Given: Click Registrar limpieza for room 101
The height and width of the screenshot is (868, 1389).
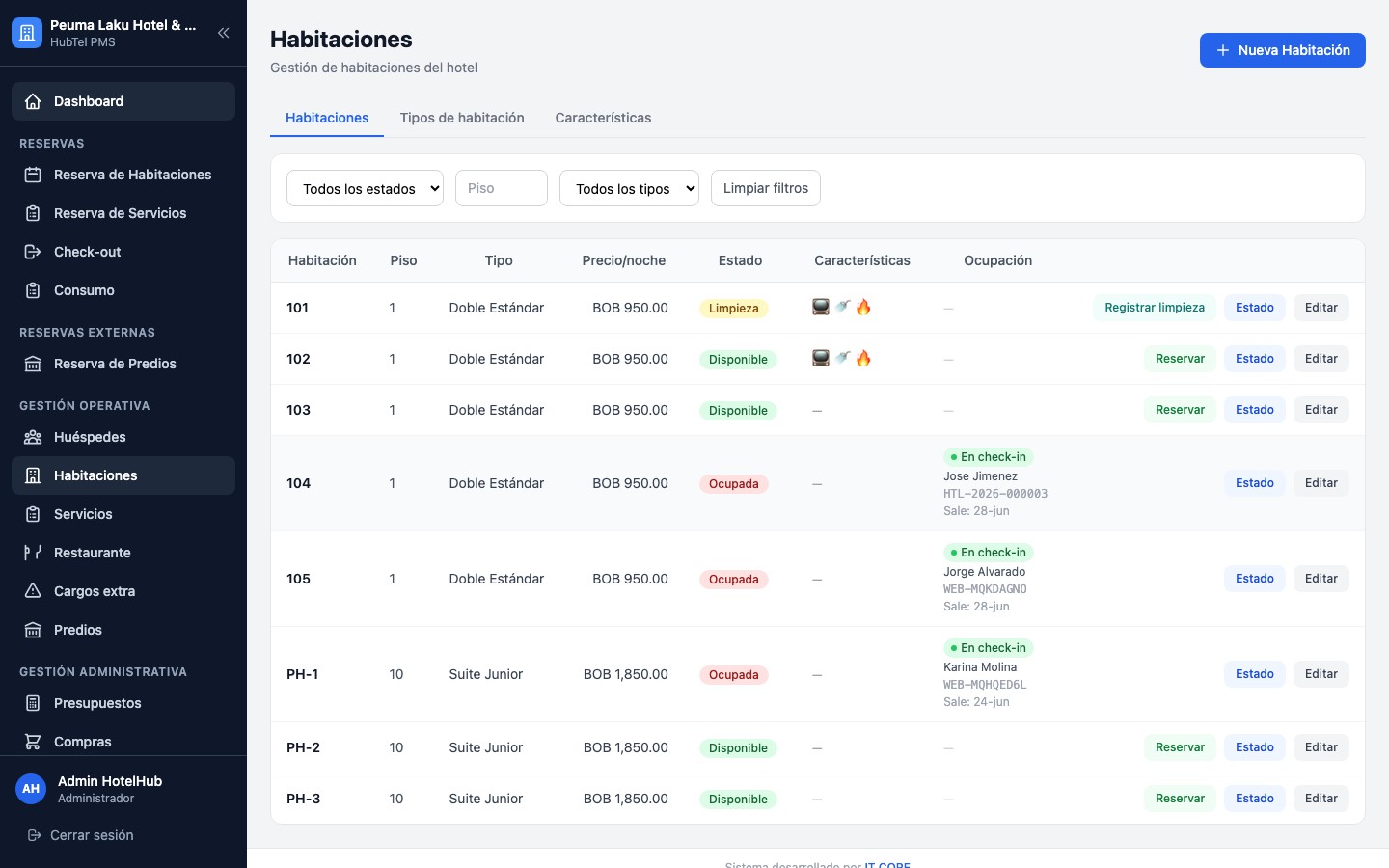Looking at the screenshot, I should (x=1155, y=308).
